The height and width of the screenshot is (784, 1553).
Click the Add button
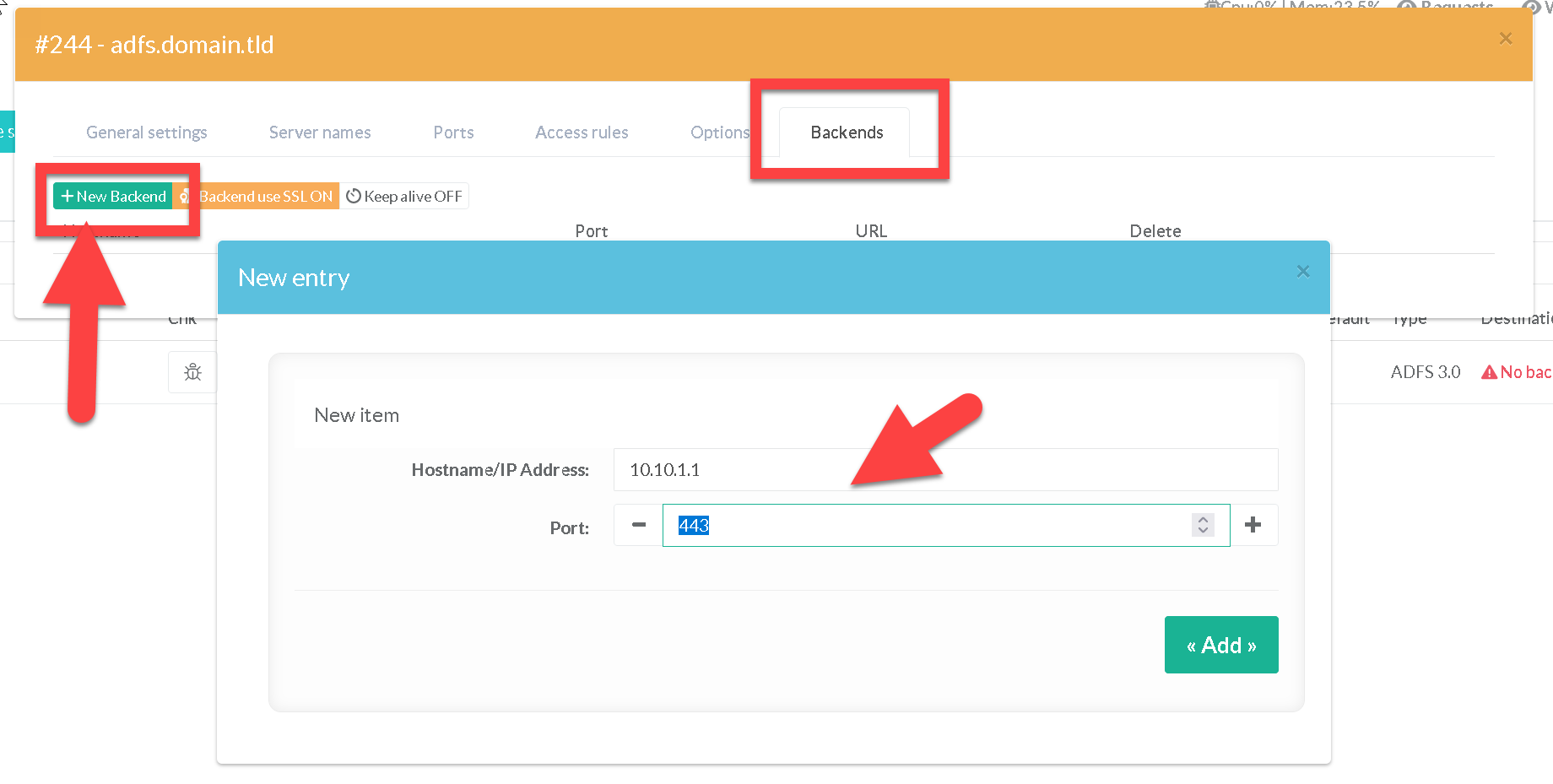[1220, 646]
